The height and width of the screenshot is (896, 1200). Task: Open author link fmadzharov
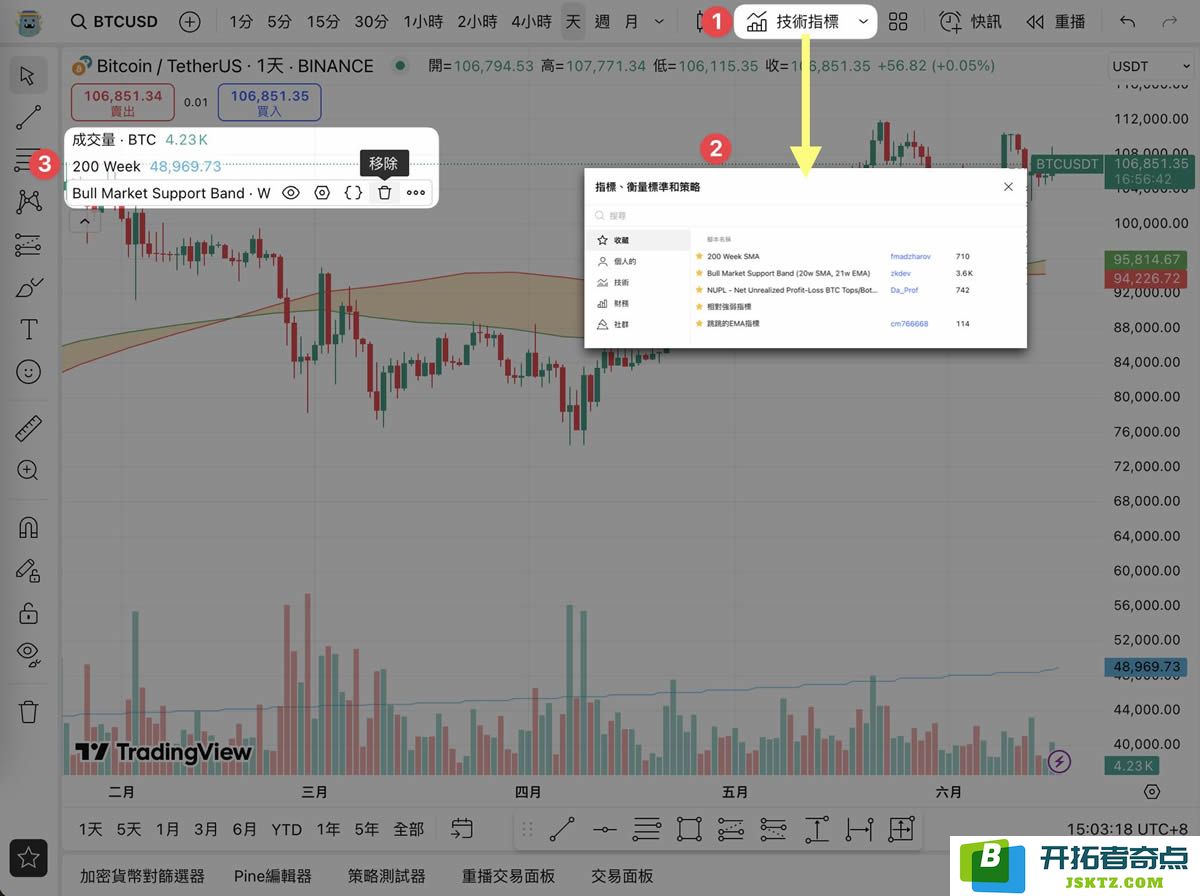point(910,257)
